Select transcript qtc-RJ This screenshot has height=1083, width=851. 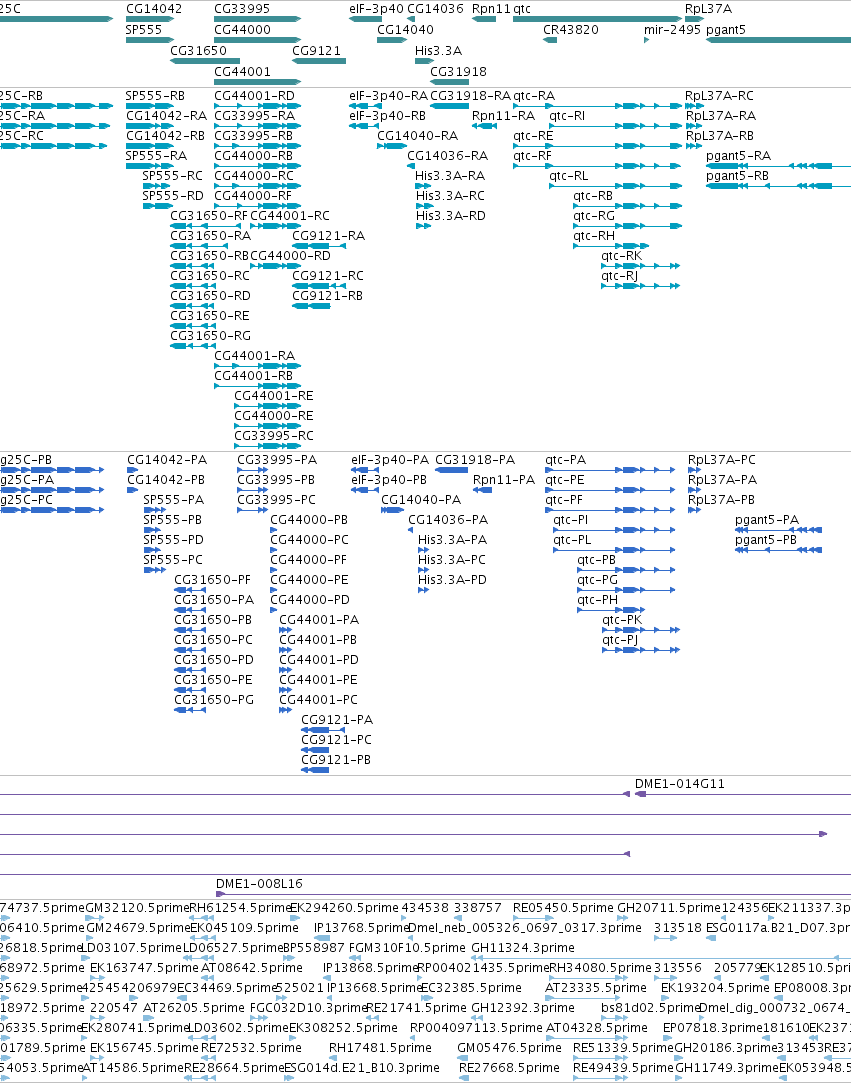pyautogui.click(x=620, y=276)
